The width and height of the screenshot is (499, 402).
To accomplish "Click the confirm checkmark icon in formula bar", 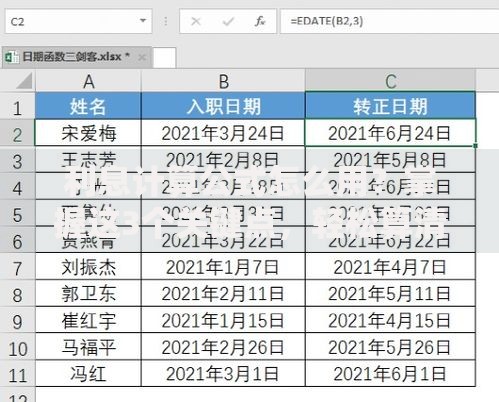I will pos(228,22).
